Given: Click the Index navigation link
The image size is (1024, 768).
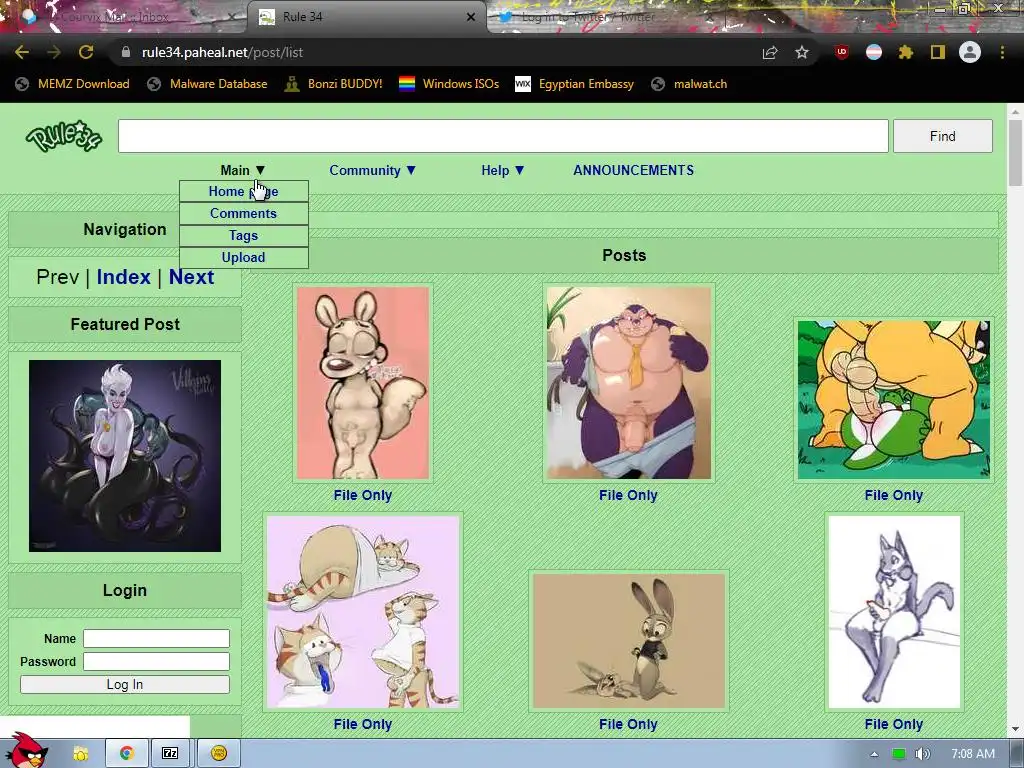Looking at the screenshot, I should [x=123, y=277].
